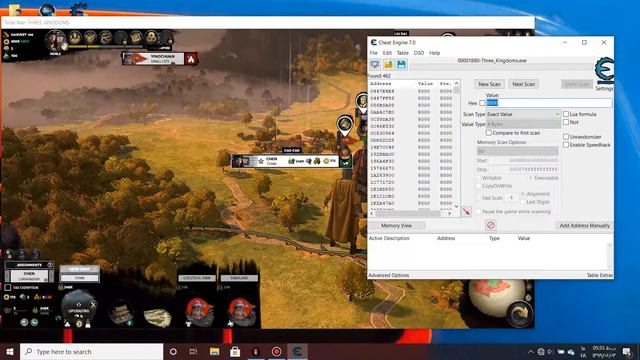
Task: Click the red record icon on taskbar
Action: click(x=276, y=351)
